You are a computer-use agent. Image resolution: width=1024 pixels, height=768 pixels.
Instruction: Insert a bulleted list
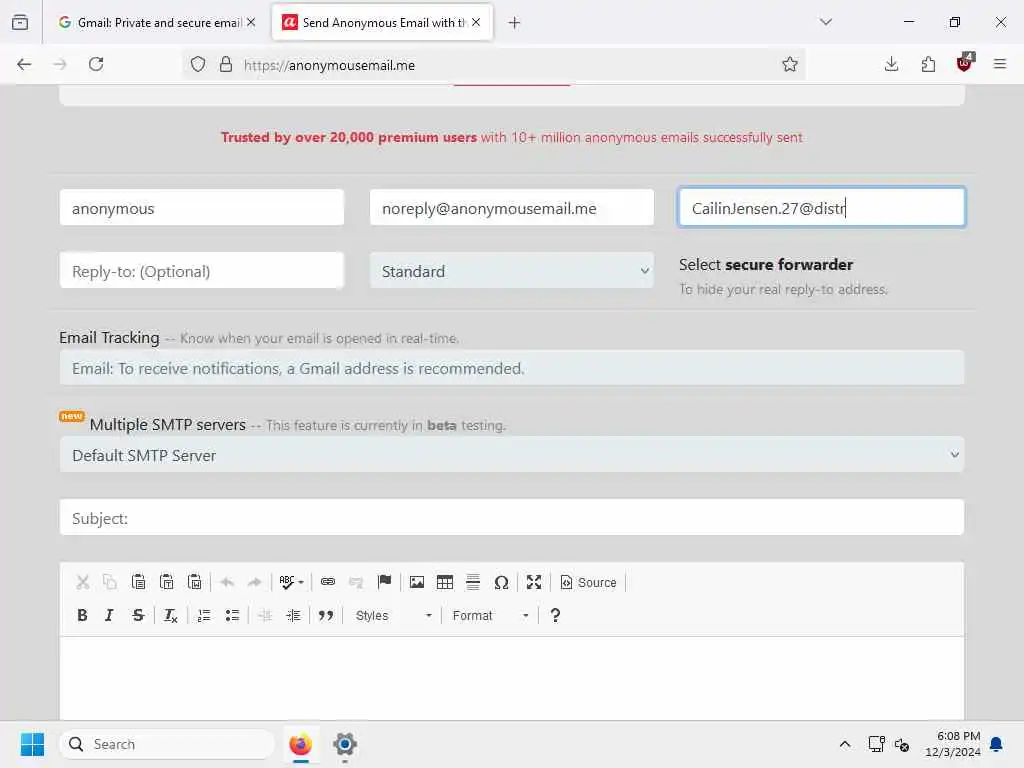232,615
